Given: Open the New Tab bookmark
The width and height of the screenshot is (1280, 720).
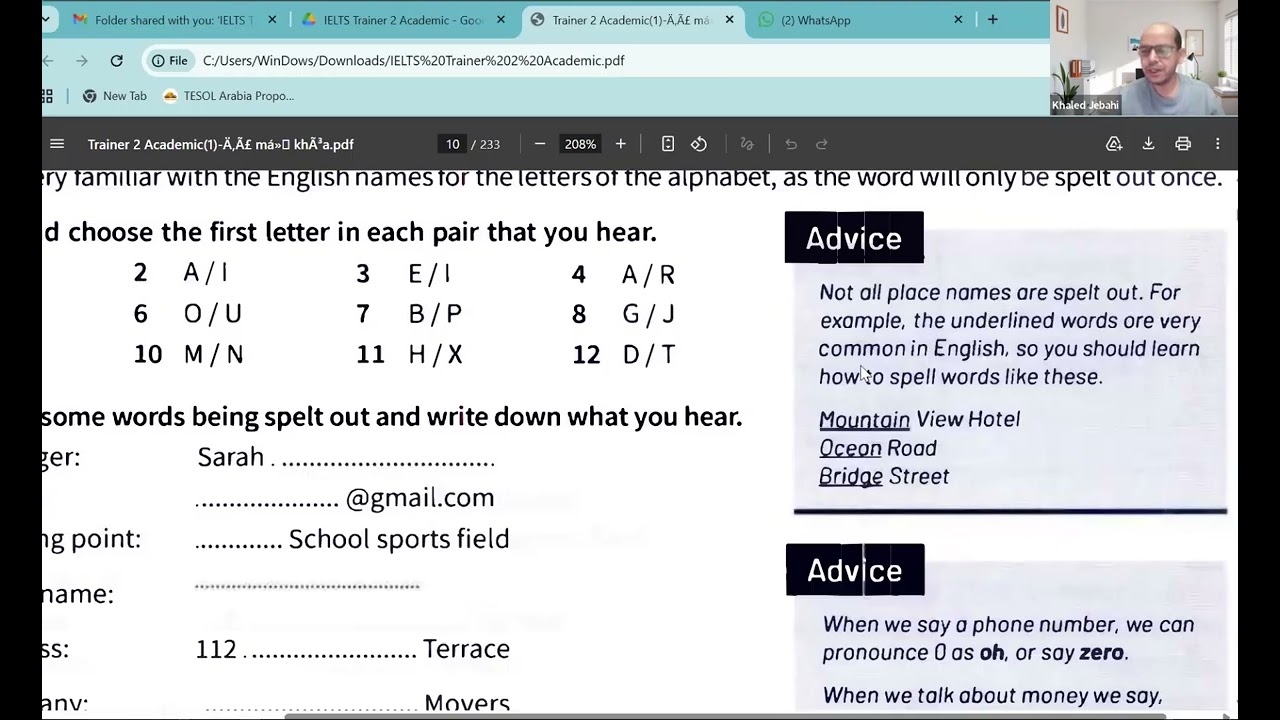Looking at the screenshot, I should pyautogui.click(x=114, y=96).
